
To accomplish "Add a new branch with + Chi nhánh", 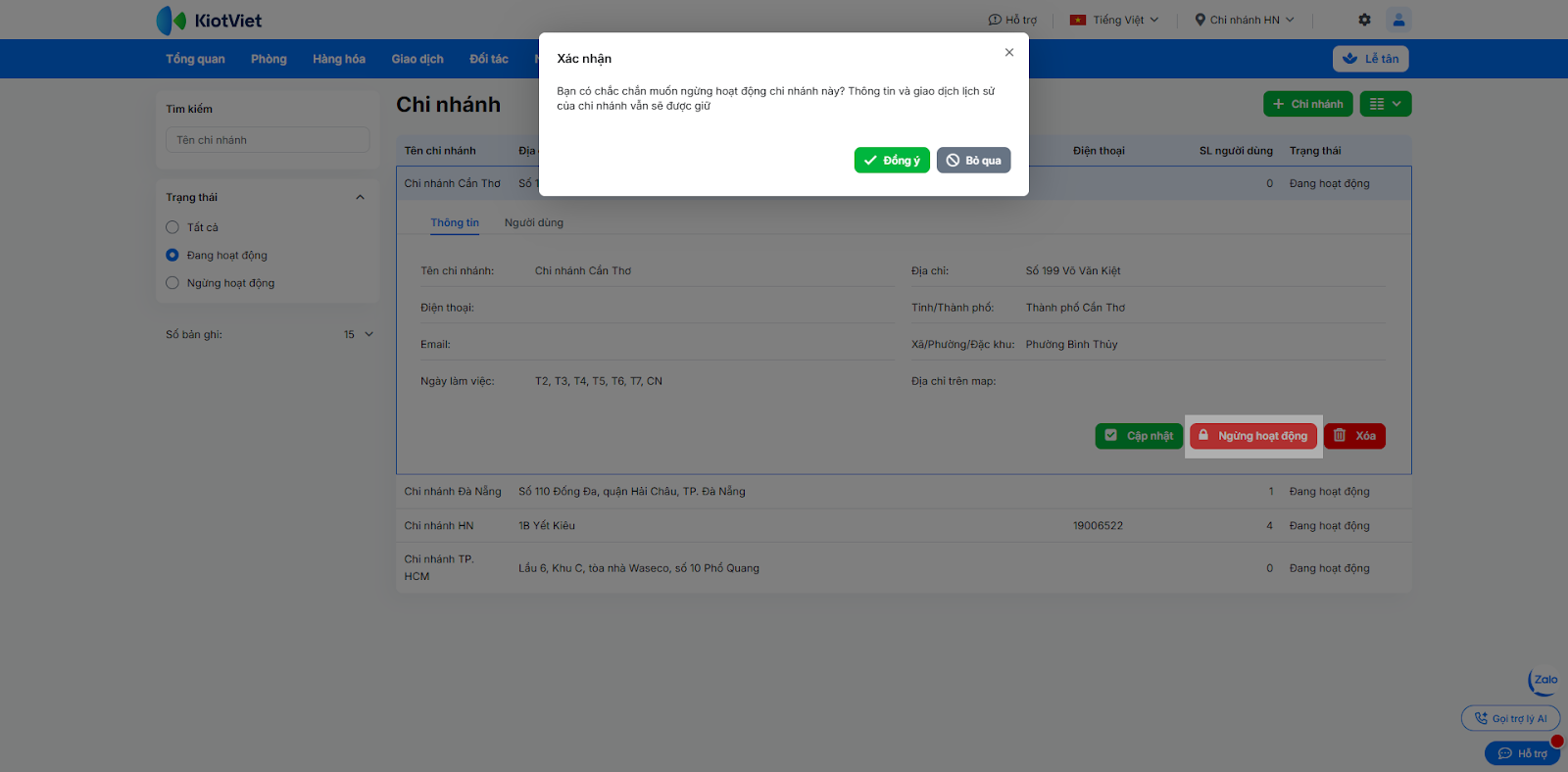I will [1308, 104].
